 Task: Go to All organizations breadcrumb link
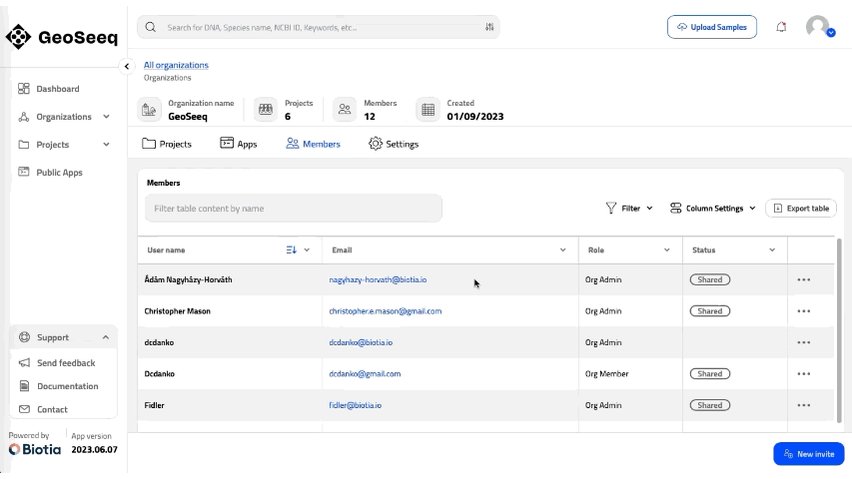(176, 65)
